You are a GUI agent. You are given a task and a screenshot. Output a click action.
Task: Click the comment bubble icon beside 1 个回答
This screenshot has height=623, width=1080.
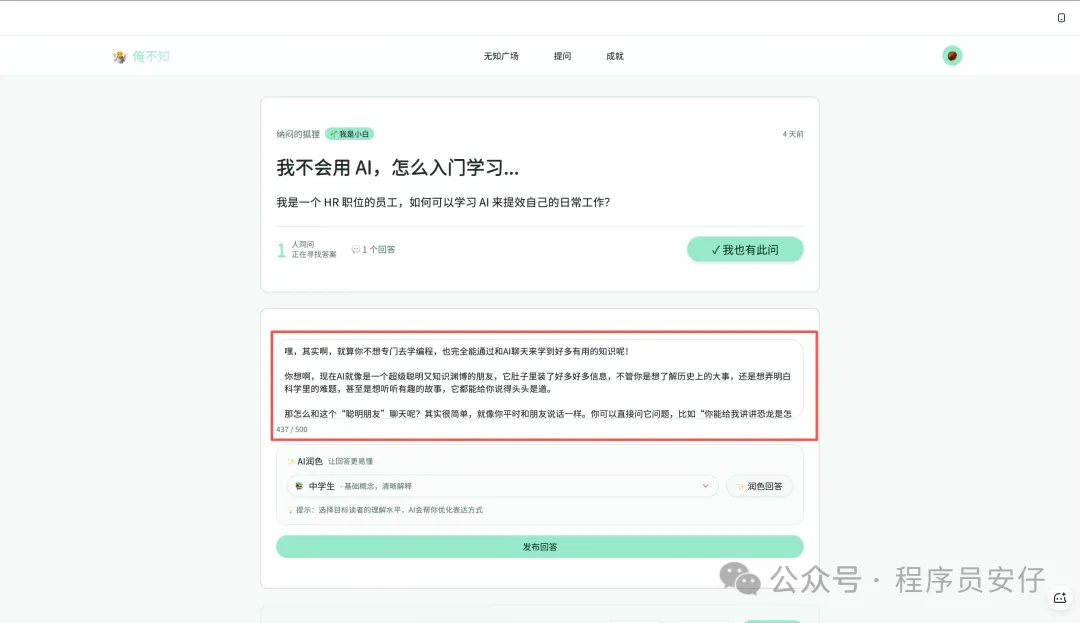point(355,250)
